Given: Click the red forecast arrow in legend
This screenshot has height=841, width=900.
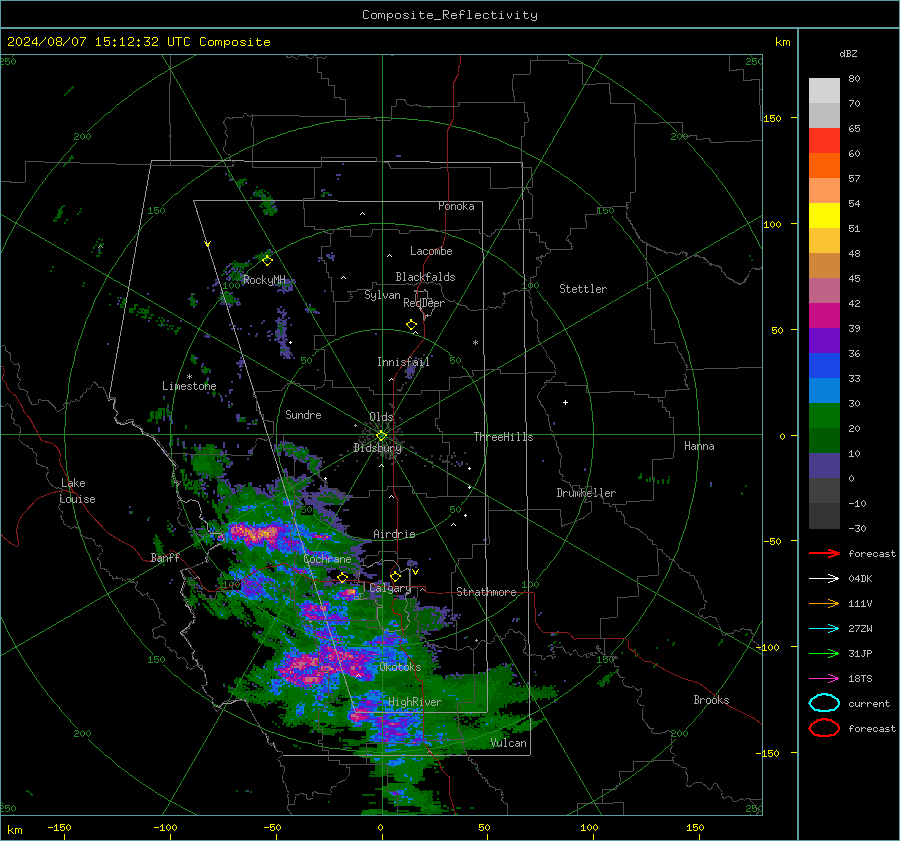Looking at the screenshot, I should pos(824,553).
